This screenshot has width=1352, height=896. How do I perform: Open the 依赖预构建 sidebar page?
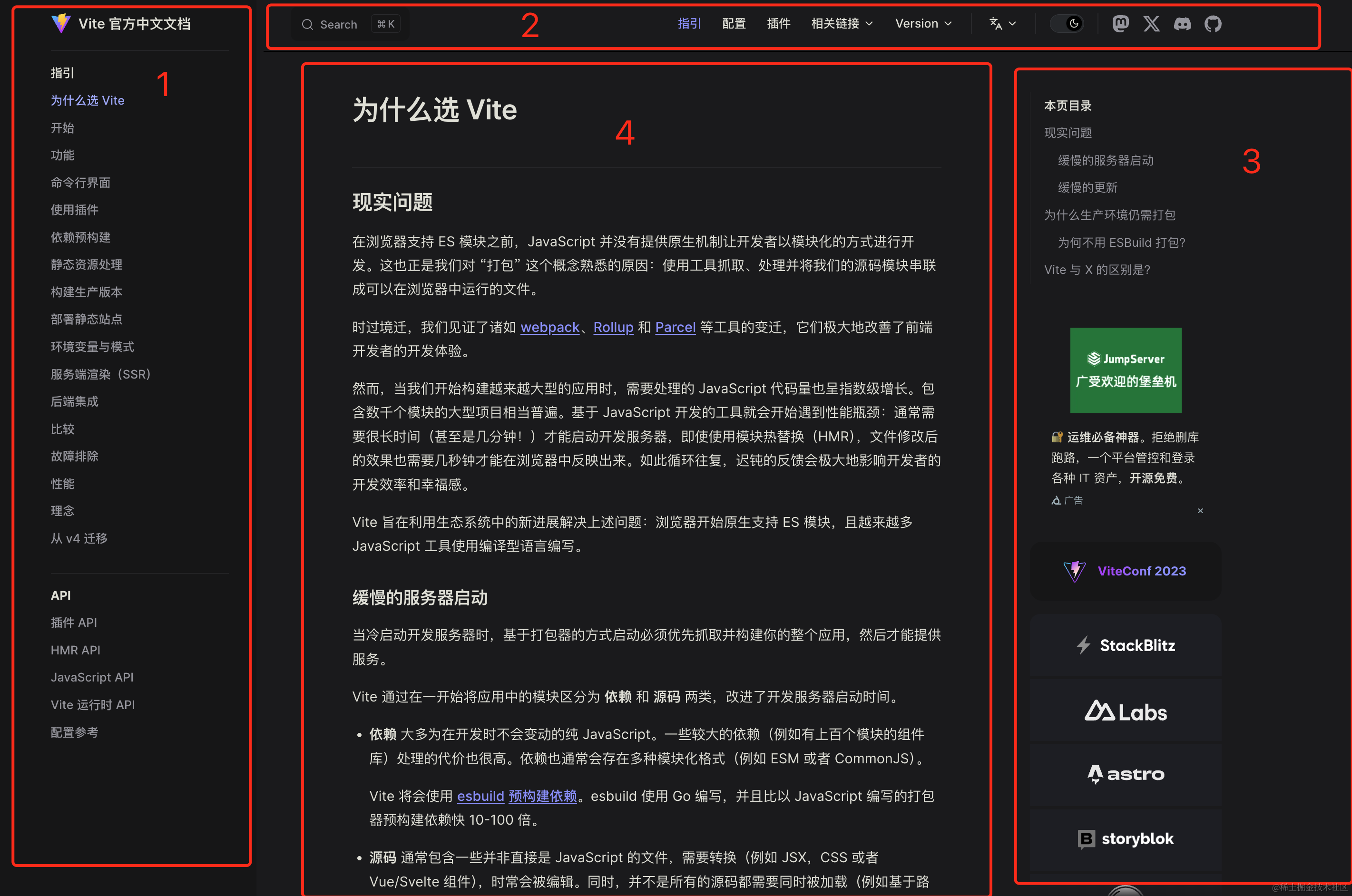(80, 237)
